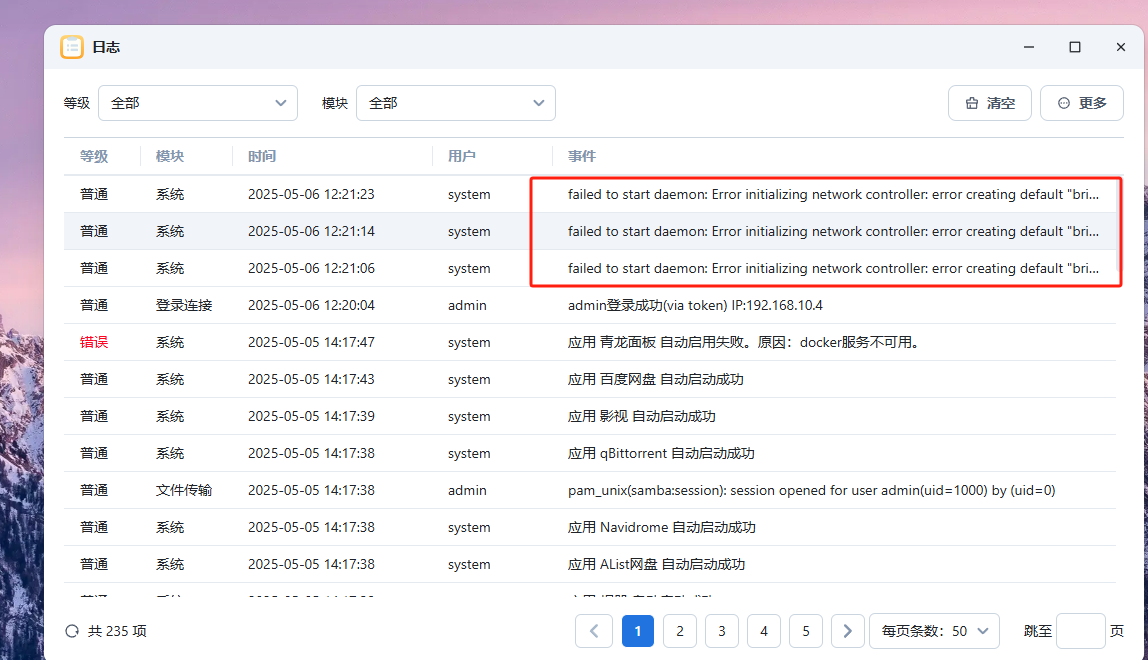Select the 错误 青龙面板 failure log row
Viewport: 1148px width, 660px height.
tap(590, 342)
